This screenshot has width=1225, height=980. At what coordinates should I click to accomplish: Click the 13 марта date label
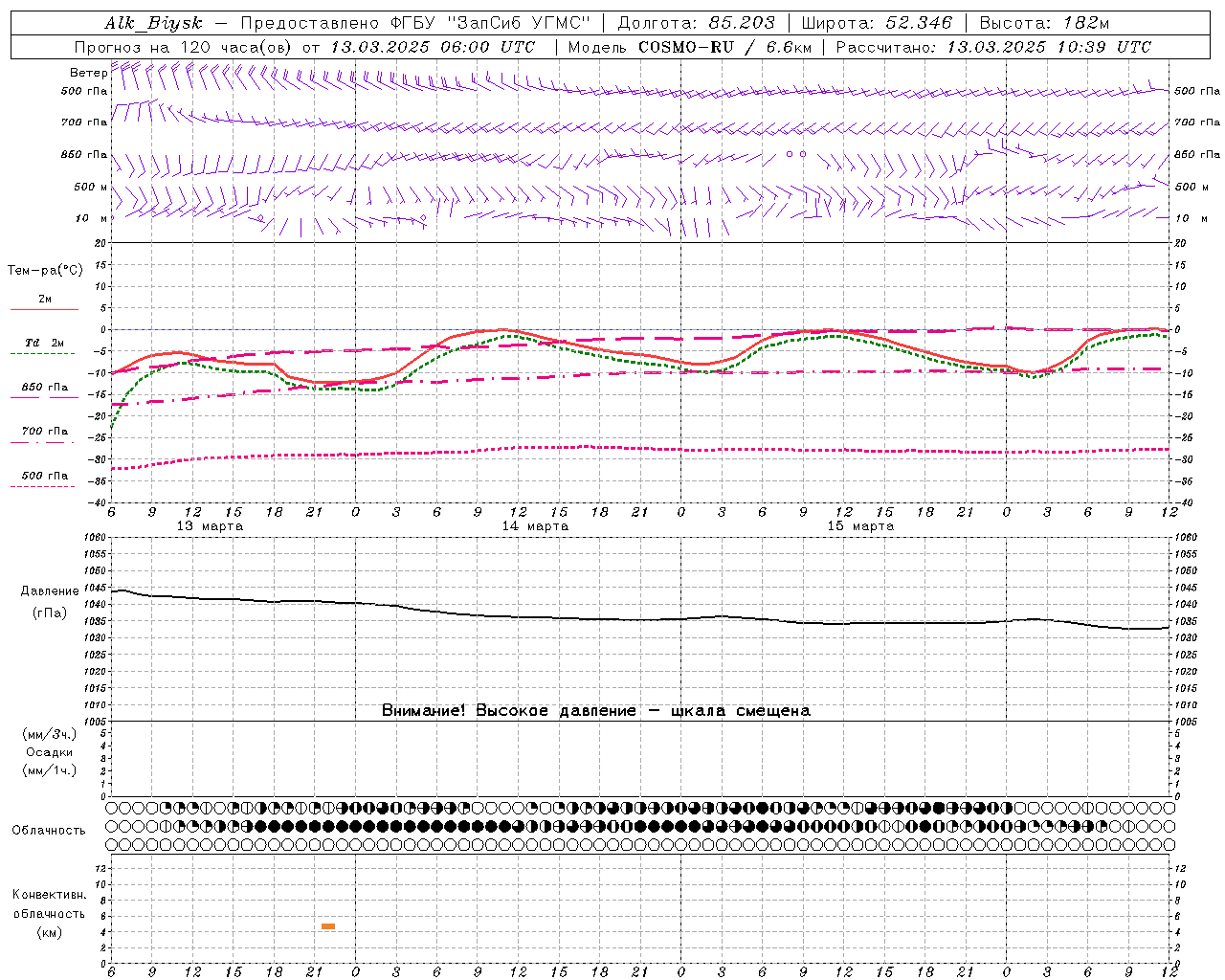pos(210,526)
